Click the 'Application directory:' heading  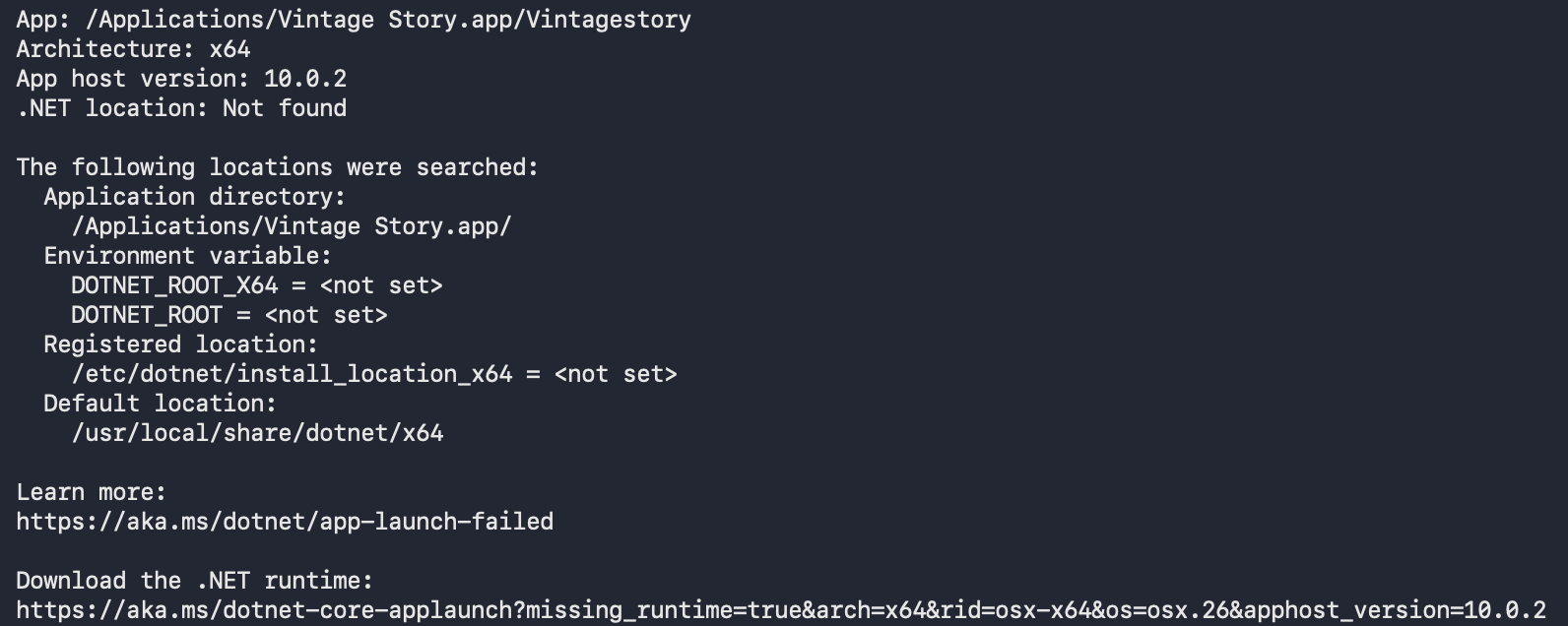click(x=195, y=197)
